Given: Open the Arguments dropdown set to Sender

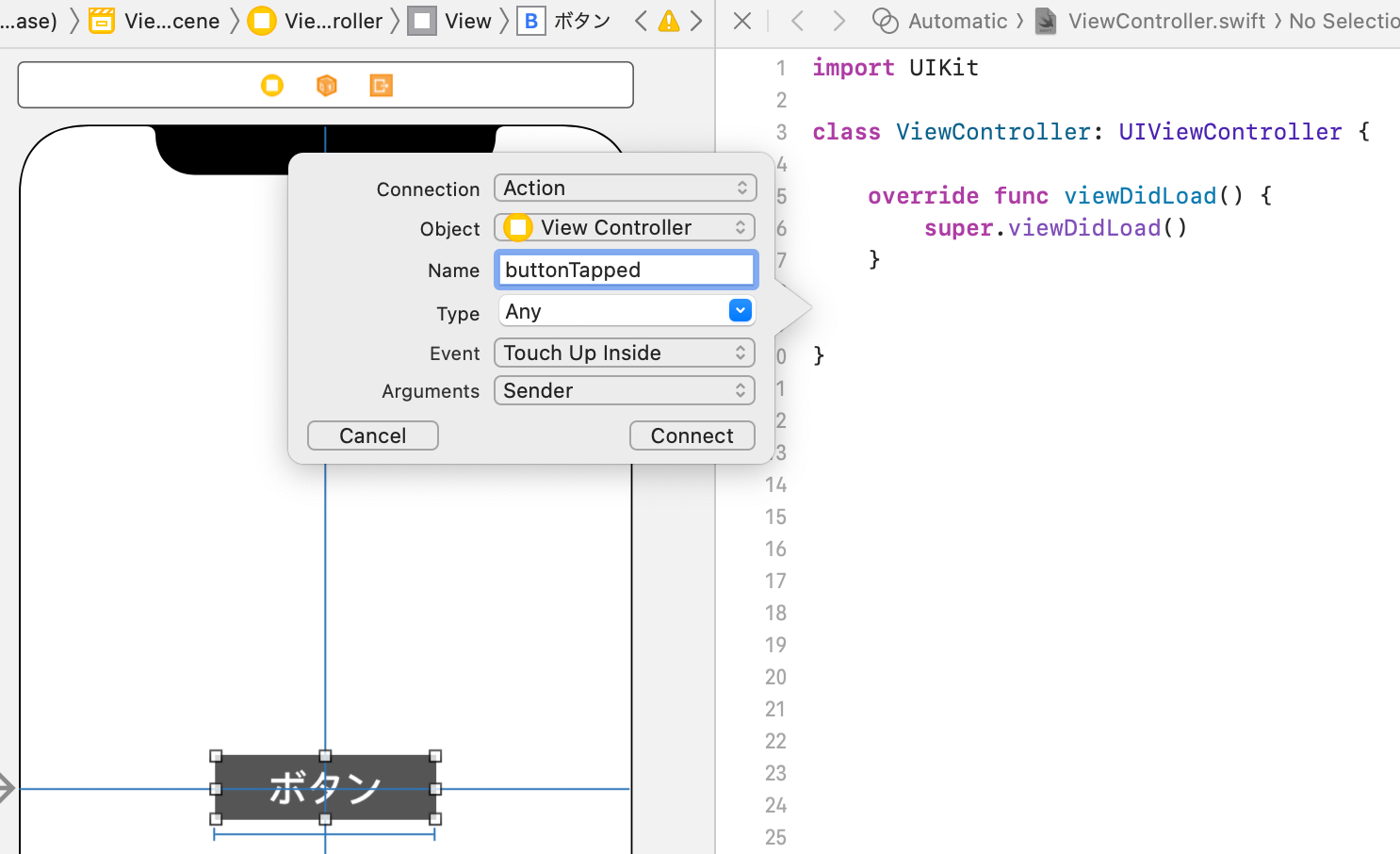Looking at the screenshot, I should point(625,390).
